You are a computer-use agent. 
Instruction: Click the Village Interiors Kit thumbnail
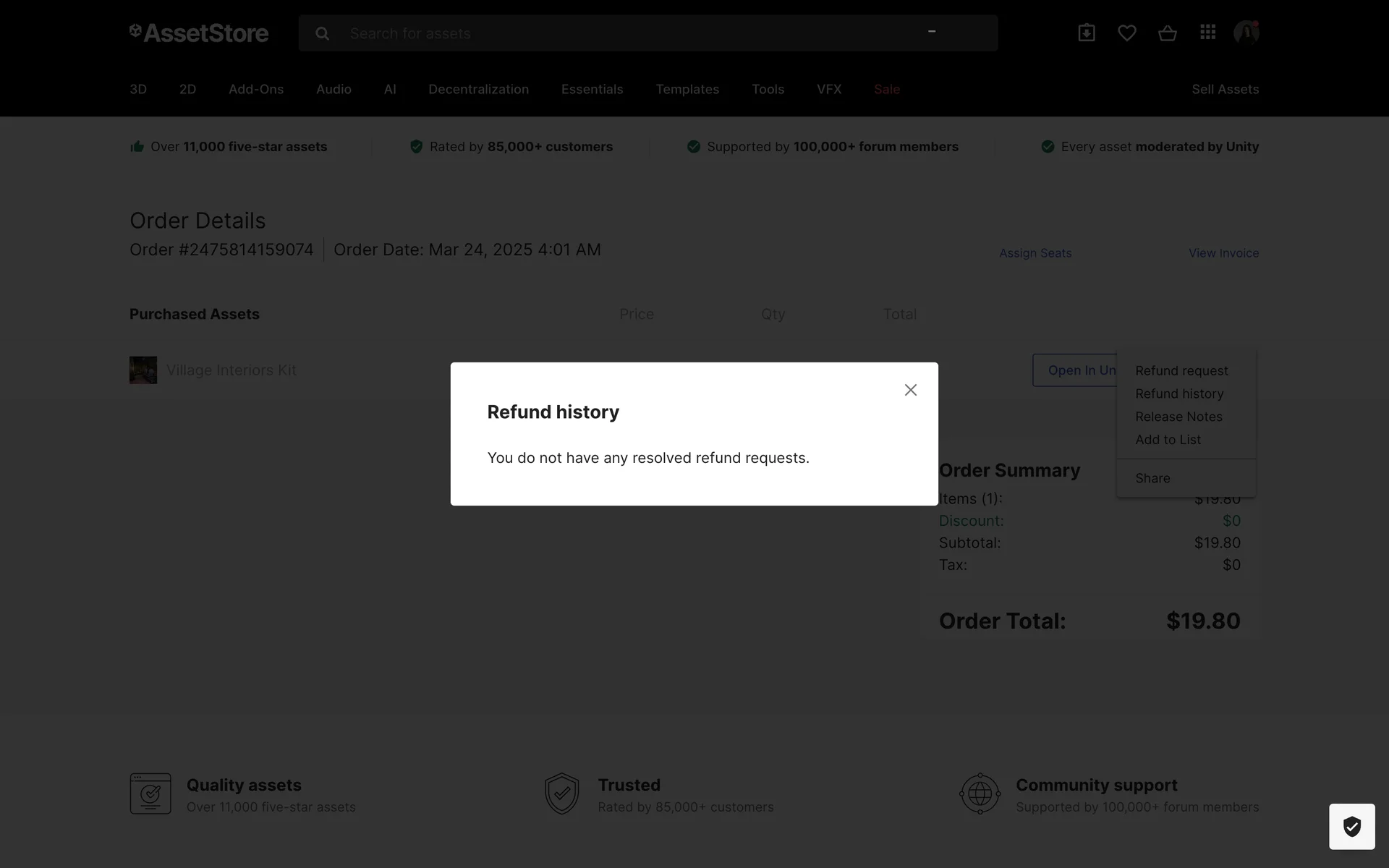click(x=143, y=370)
